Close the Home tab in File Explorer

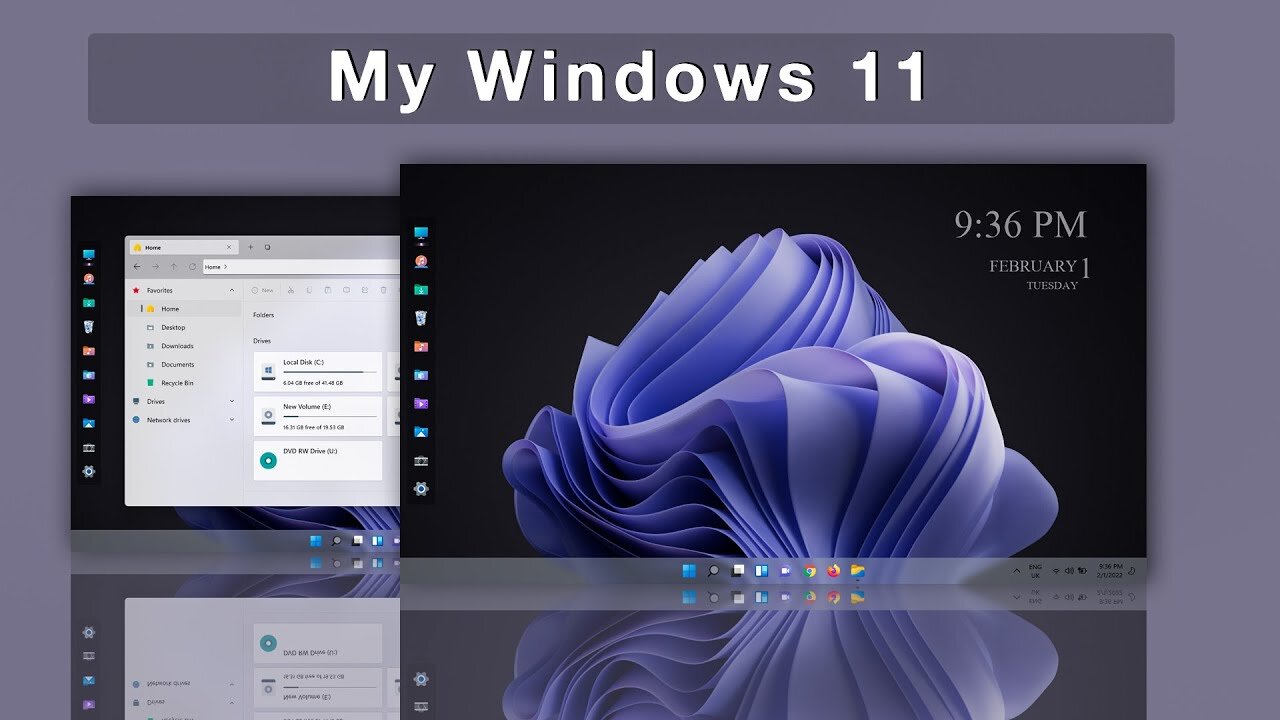(229, 247)
